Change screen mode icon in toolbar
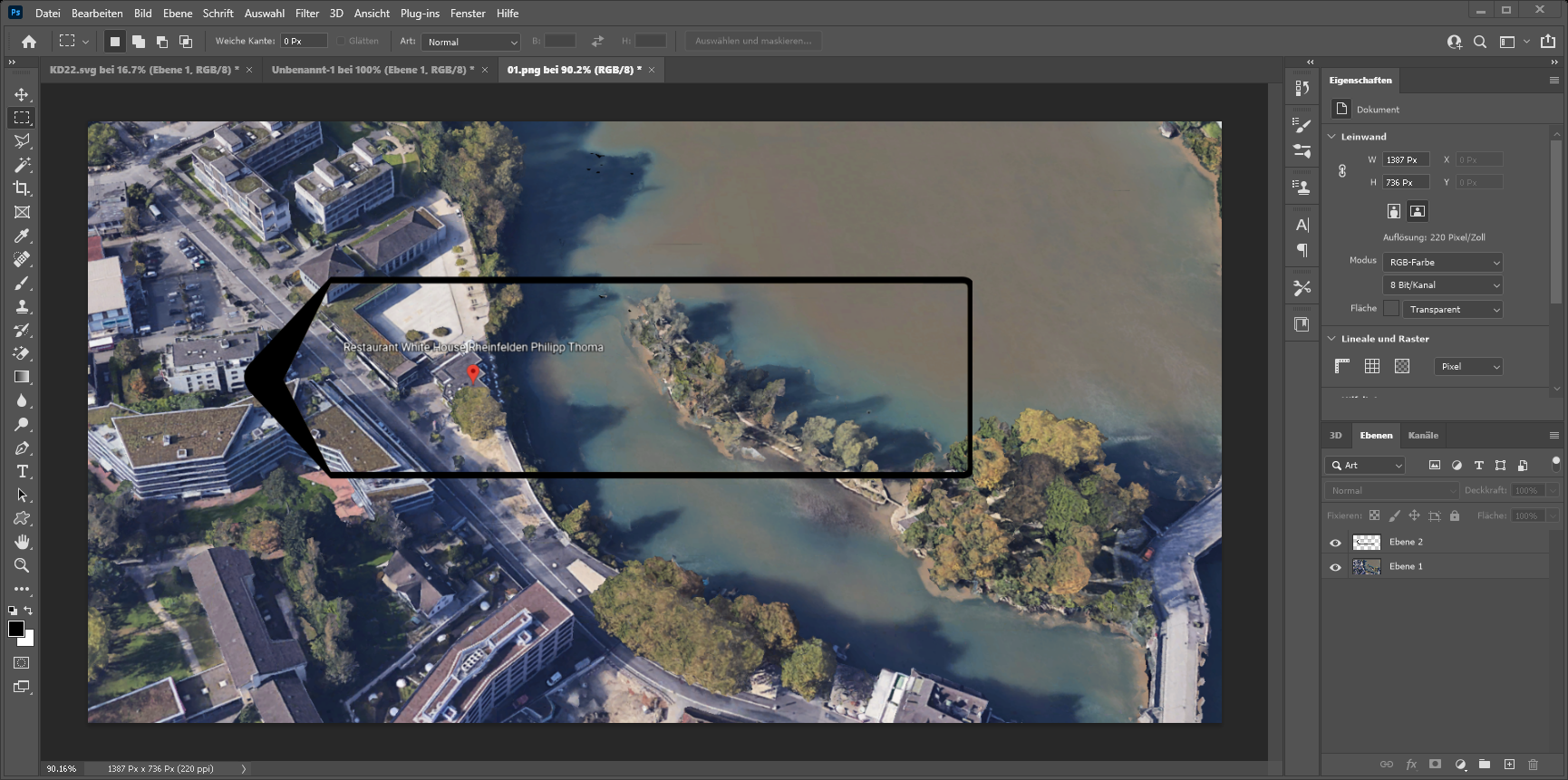 pos(22,687)
